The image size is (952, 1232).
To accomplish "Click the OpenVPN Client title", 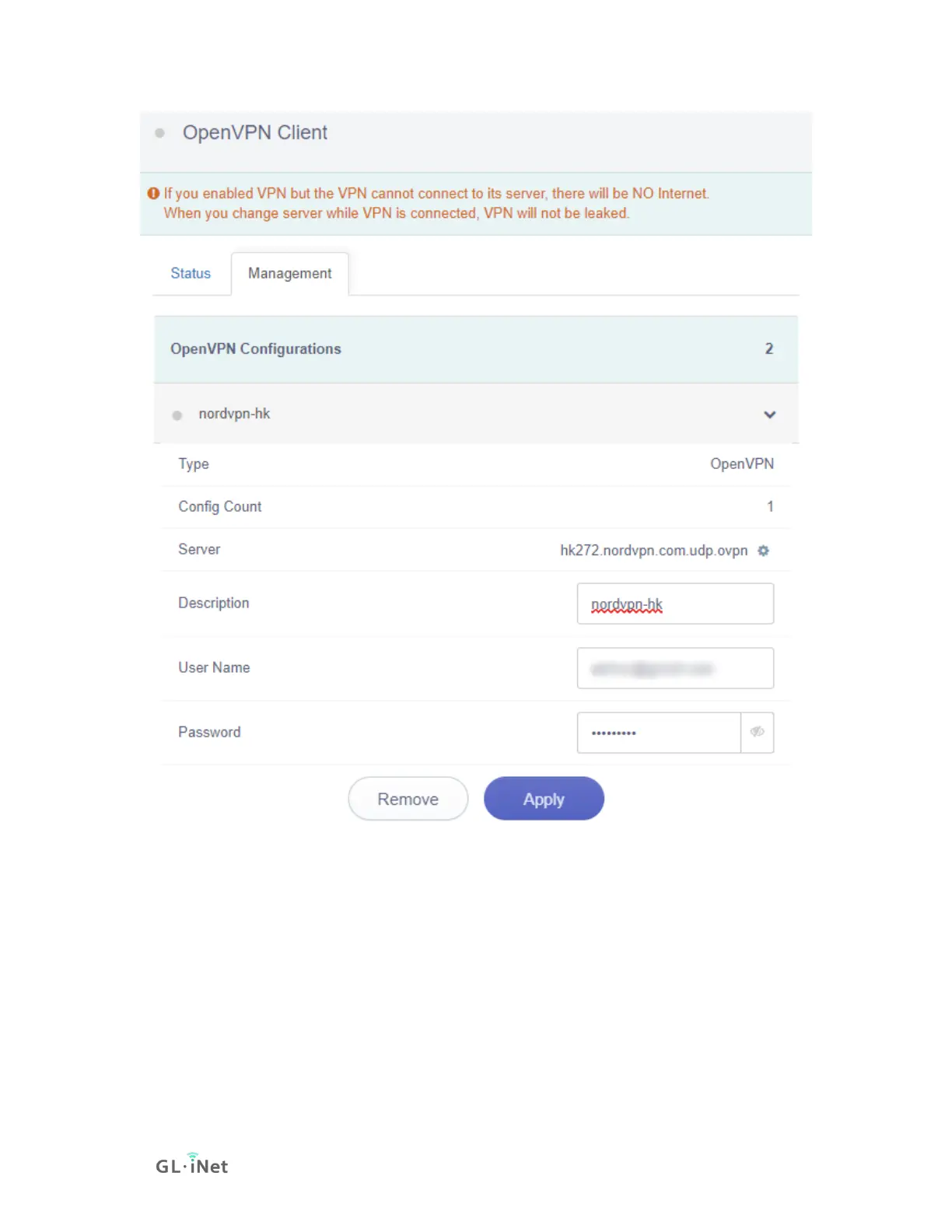I will click(255, 133).
